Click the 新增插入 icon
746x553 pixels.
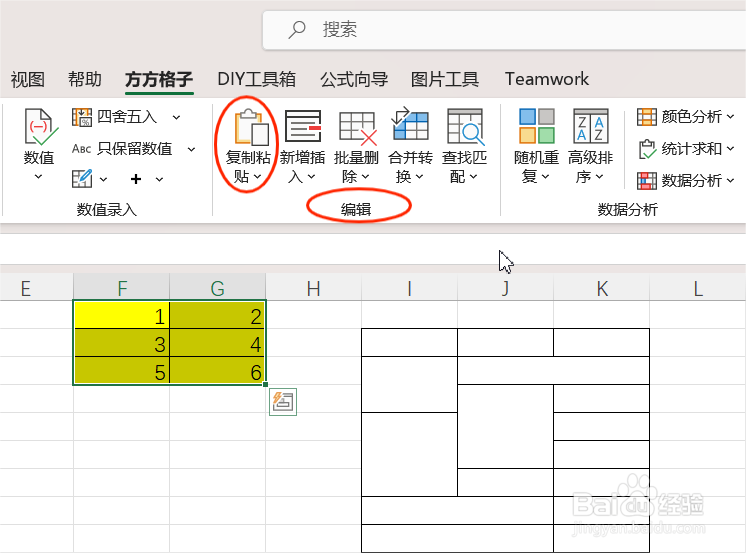coord(303,126)
